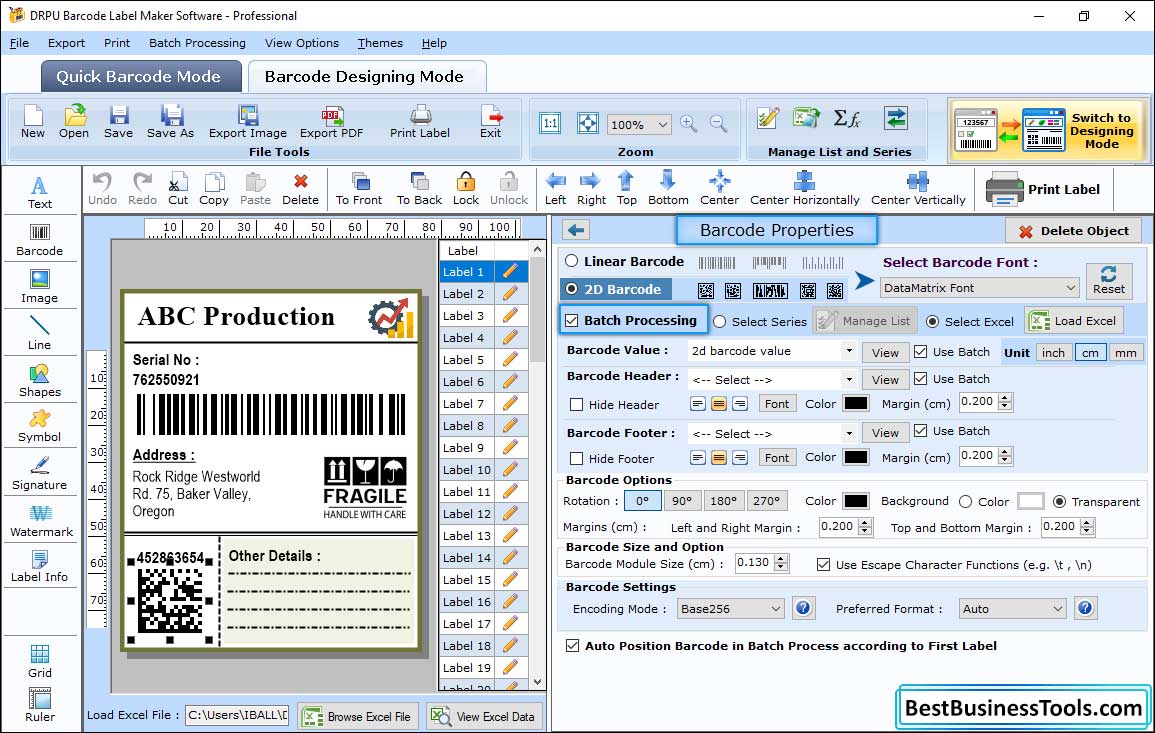1155x733 pixels.
Task: Click the 1:1 actual size icon
Action: click(x=550, y=124)
